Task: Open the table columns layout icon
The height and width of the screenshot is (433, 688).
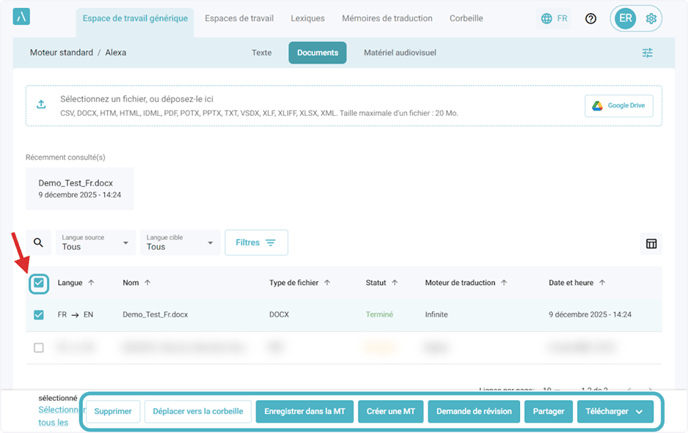Action: [651, 243]
